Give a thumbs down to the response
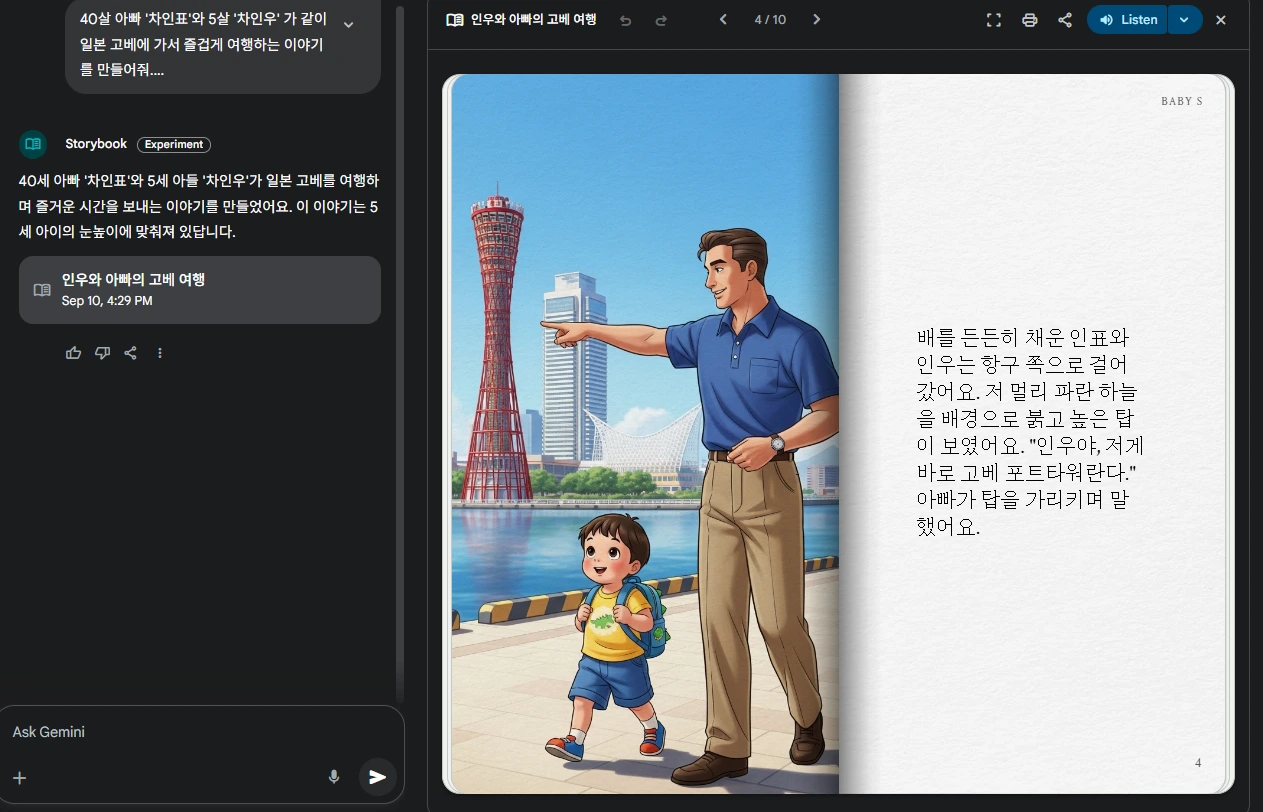Image resolution: width=1263 pixels, height=812 pixels. tap(102, 352)
